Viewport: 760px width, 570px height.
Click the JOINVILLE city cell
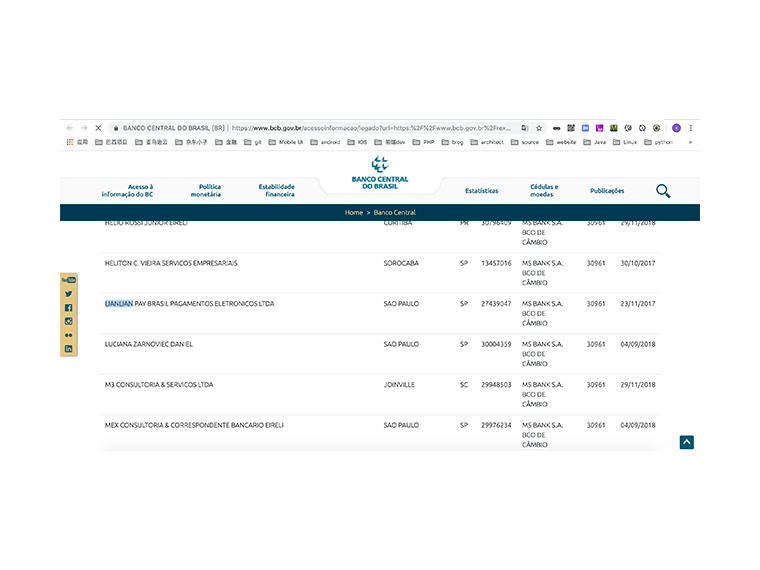pos(399,385)
